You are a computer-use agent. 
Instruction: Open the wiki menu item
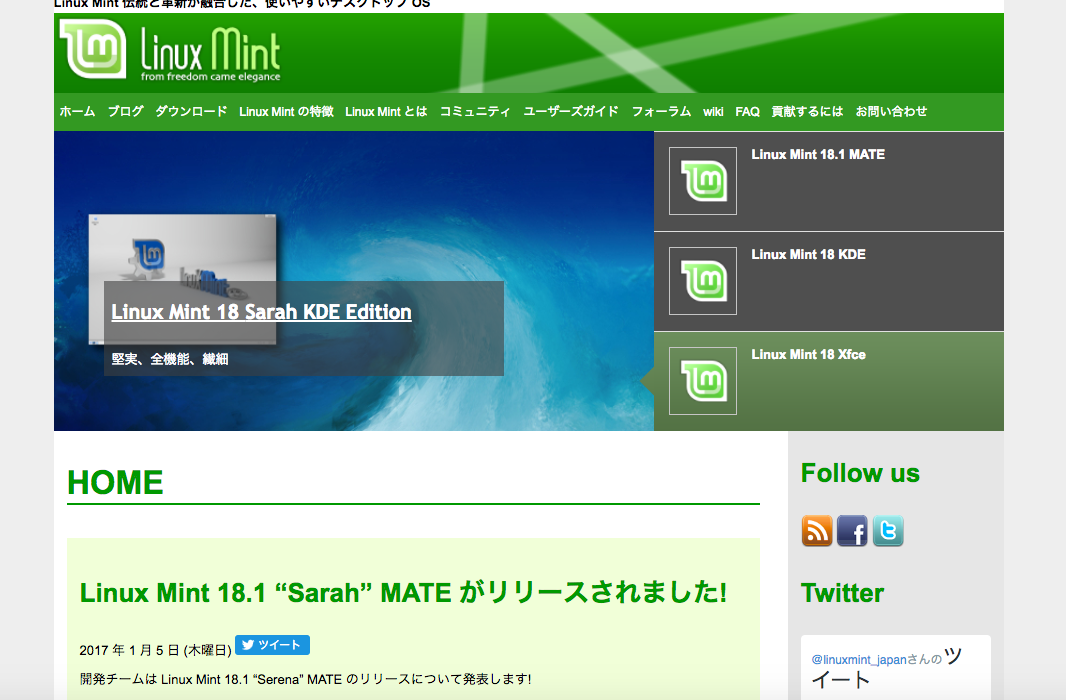pos(713,111)
